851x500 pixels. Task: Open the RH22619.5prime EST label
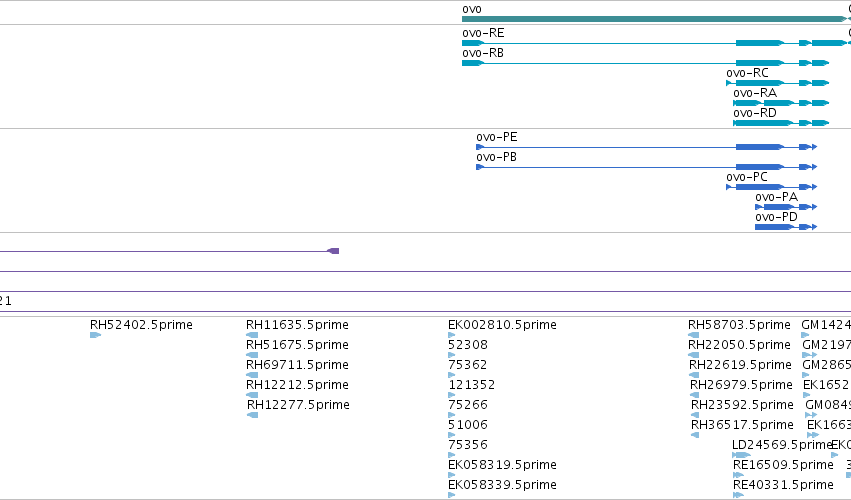(740, 365)
